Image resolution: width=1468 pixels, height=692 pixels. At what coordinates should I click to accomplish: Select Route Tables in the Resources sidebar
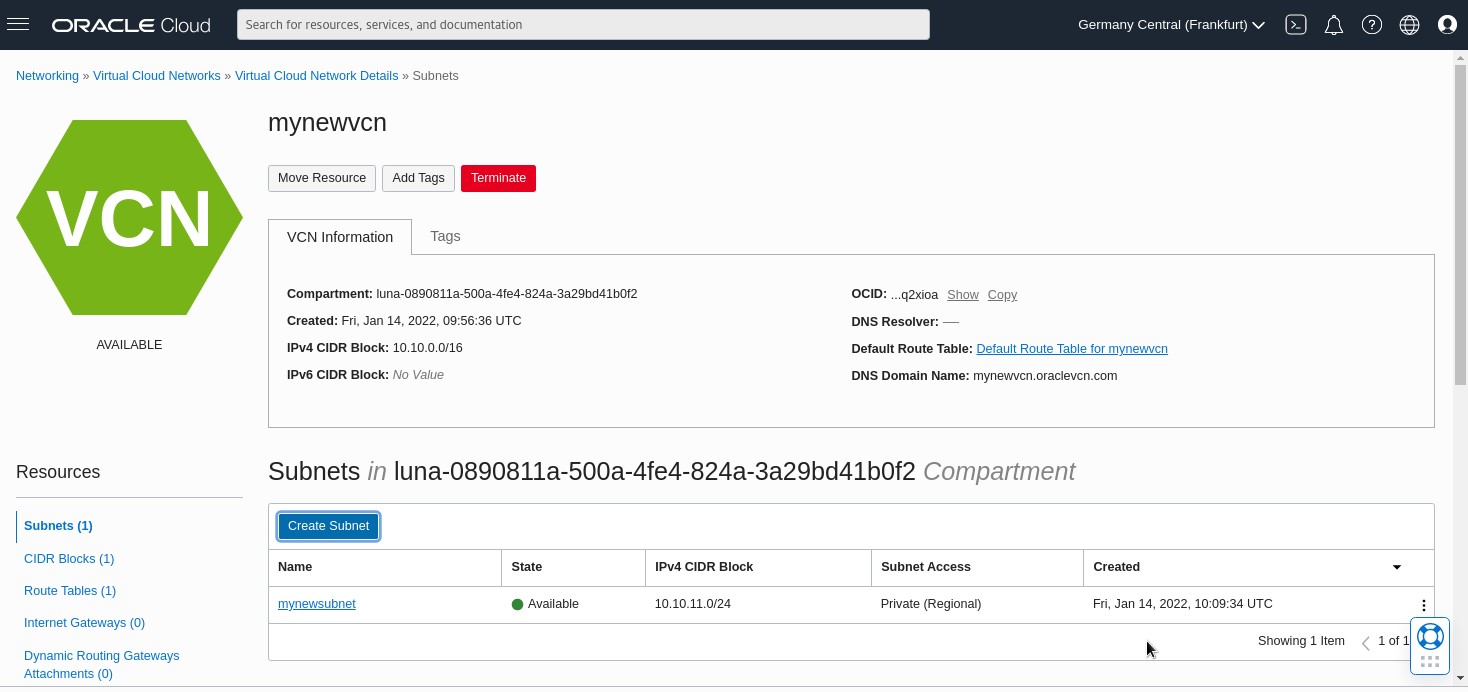70,590
